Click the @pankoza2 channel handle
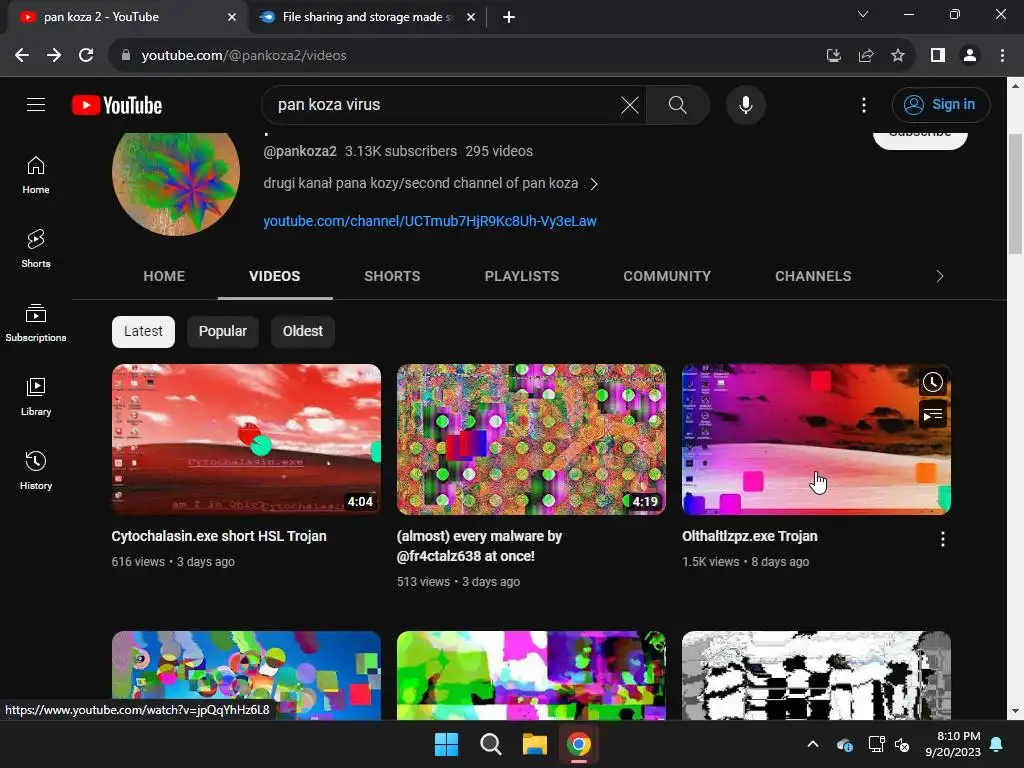Viewport: 1024px width, 768px height. 300,151
